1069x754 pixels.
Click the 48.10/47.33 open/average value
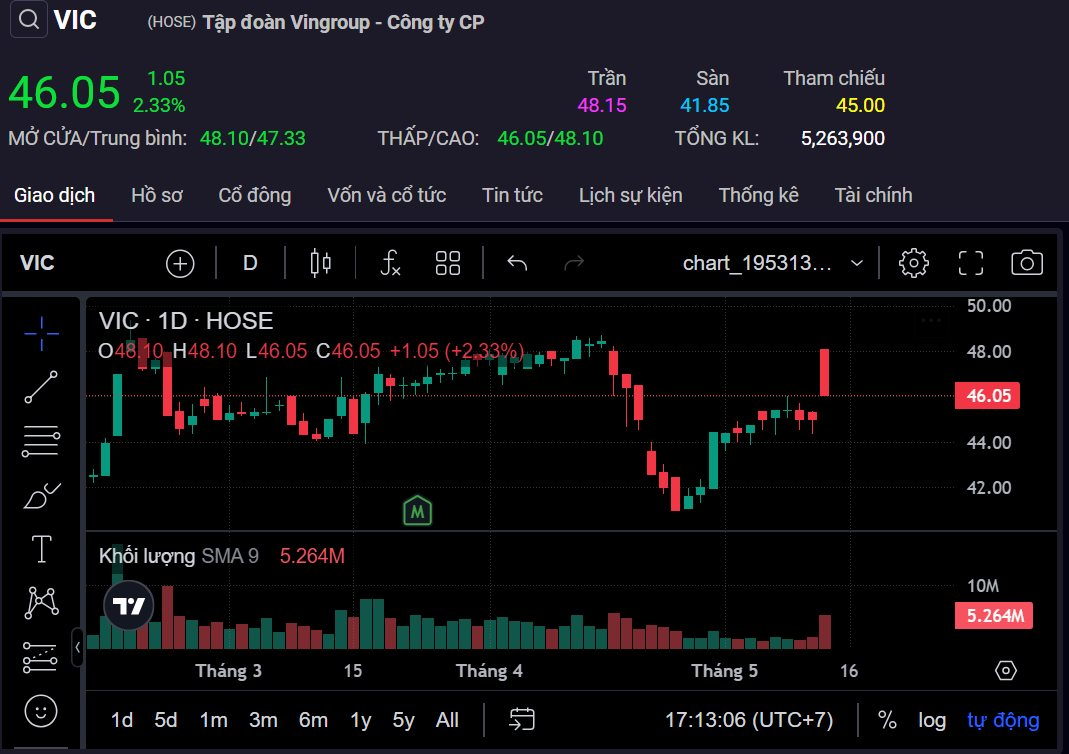coord(252,138)
